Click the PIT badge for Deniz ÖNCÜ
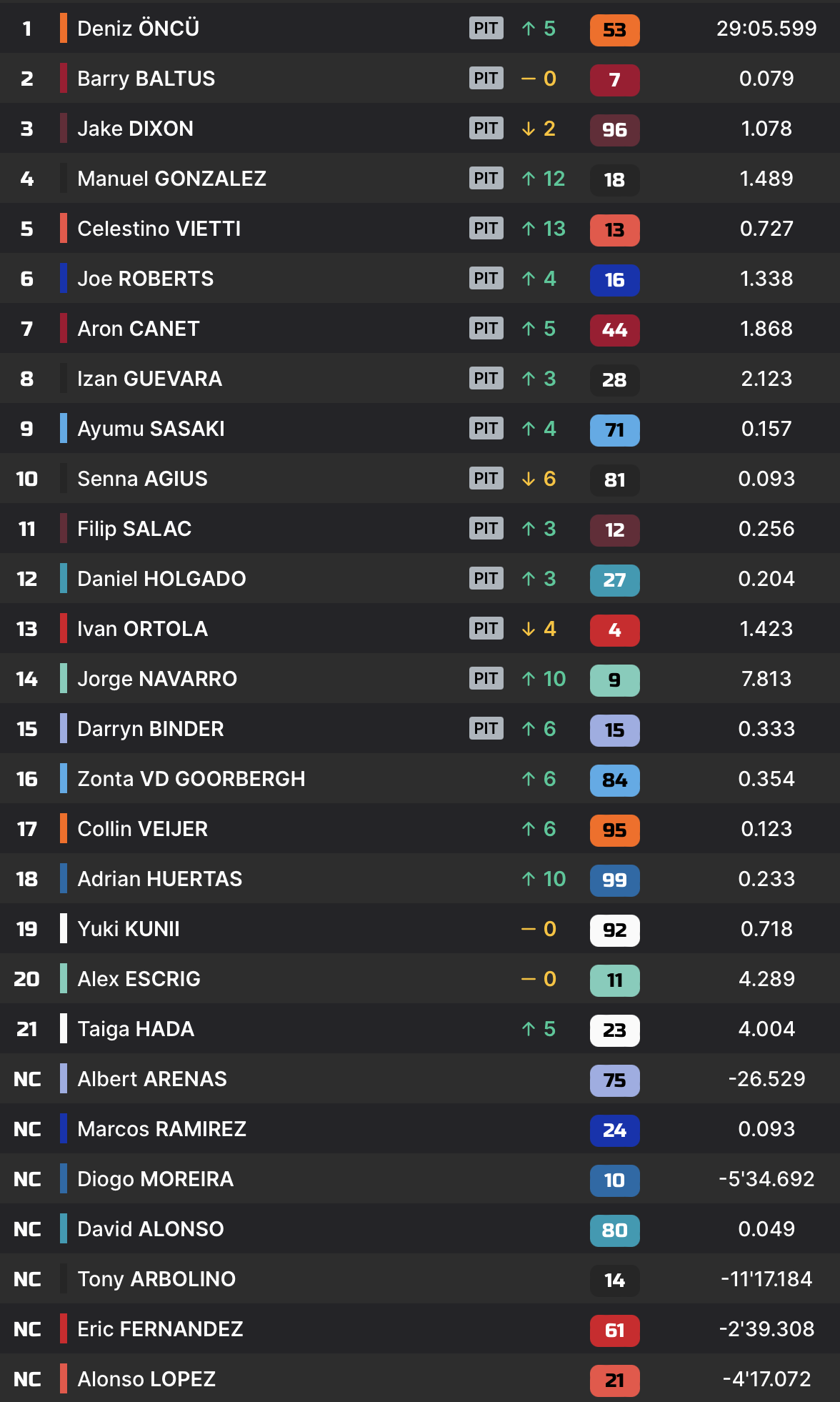Screen dimensions: 840x1402 [x=486, y=29]
